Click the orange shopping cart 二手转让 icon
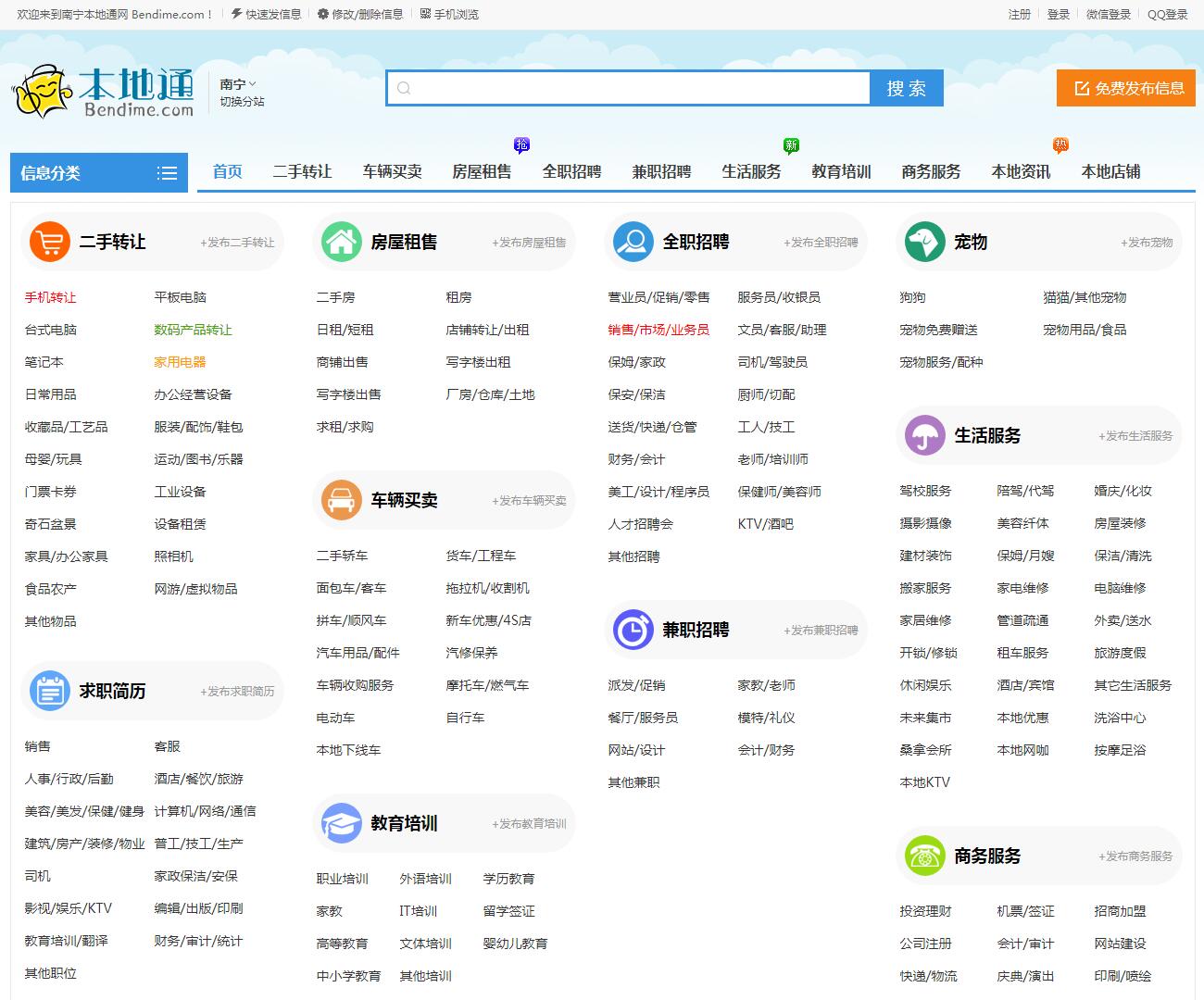Viewport: 1204px width, 1000px height. 50,242
